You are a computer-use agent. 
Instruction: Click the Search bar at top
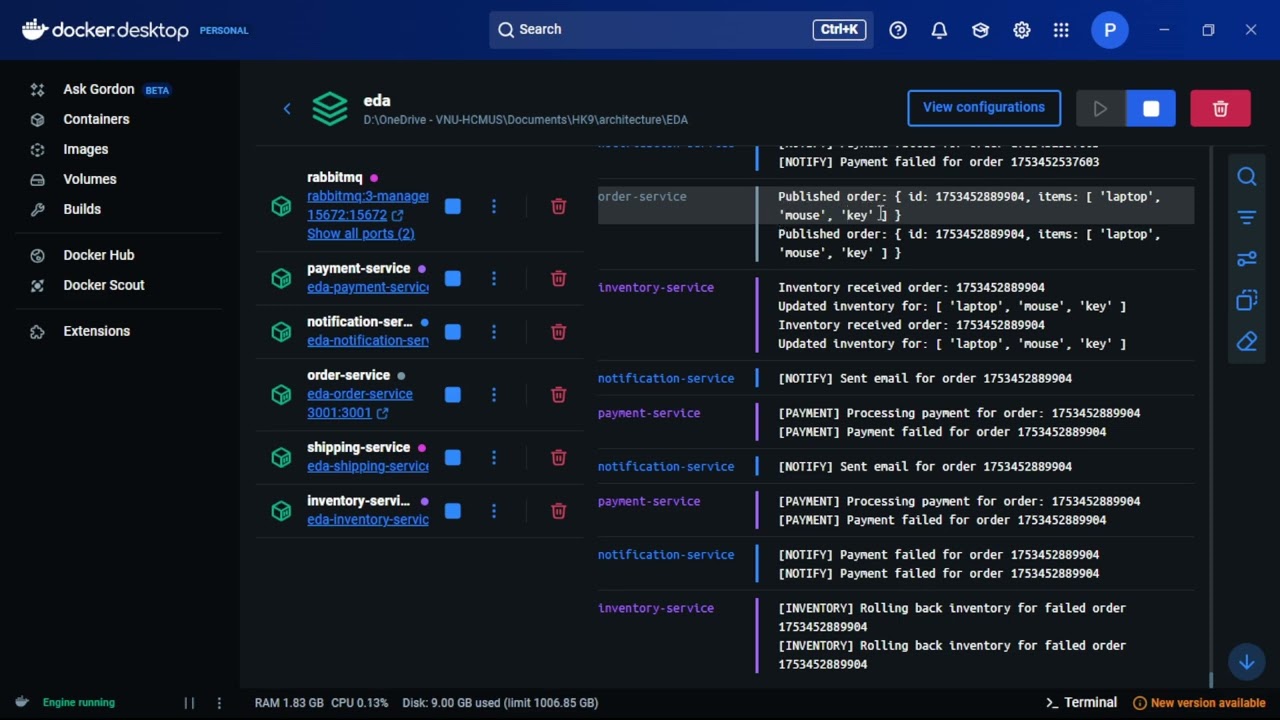click(x=681, y=30)
